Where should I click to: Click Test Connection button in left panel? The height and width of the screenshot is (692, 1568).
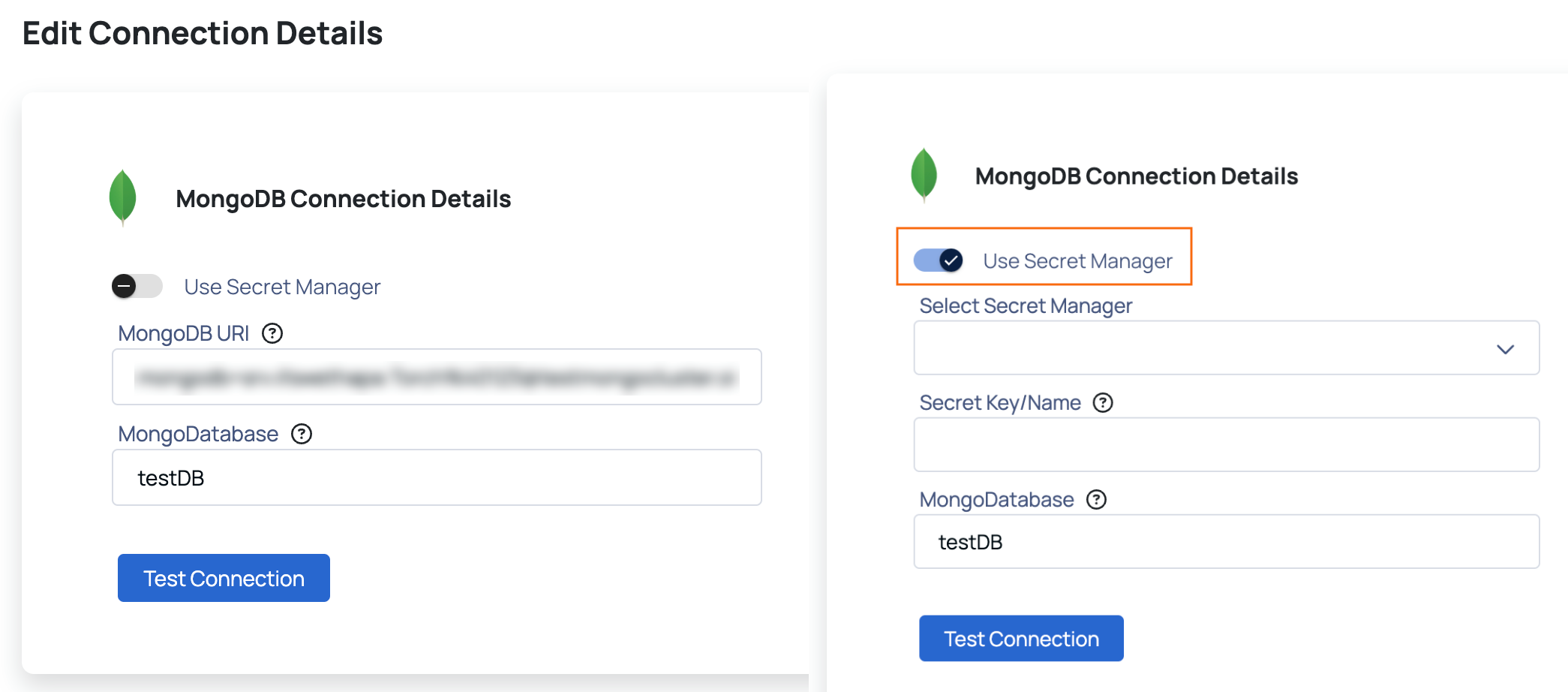(x=224, y=578)
